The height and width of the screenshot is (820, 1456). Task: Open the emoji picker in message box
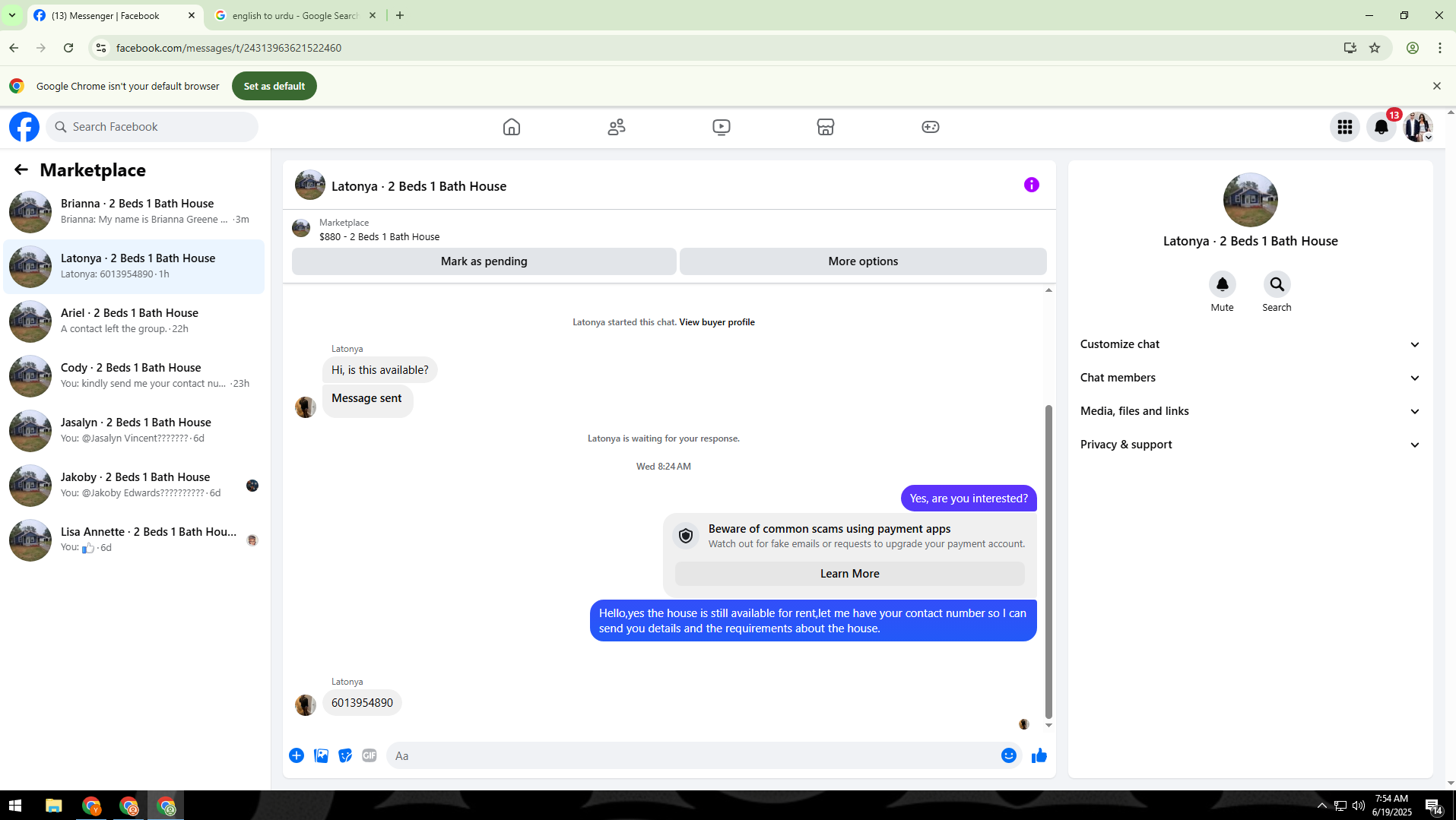click(x=1009, y=755)
